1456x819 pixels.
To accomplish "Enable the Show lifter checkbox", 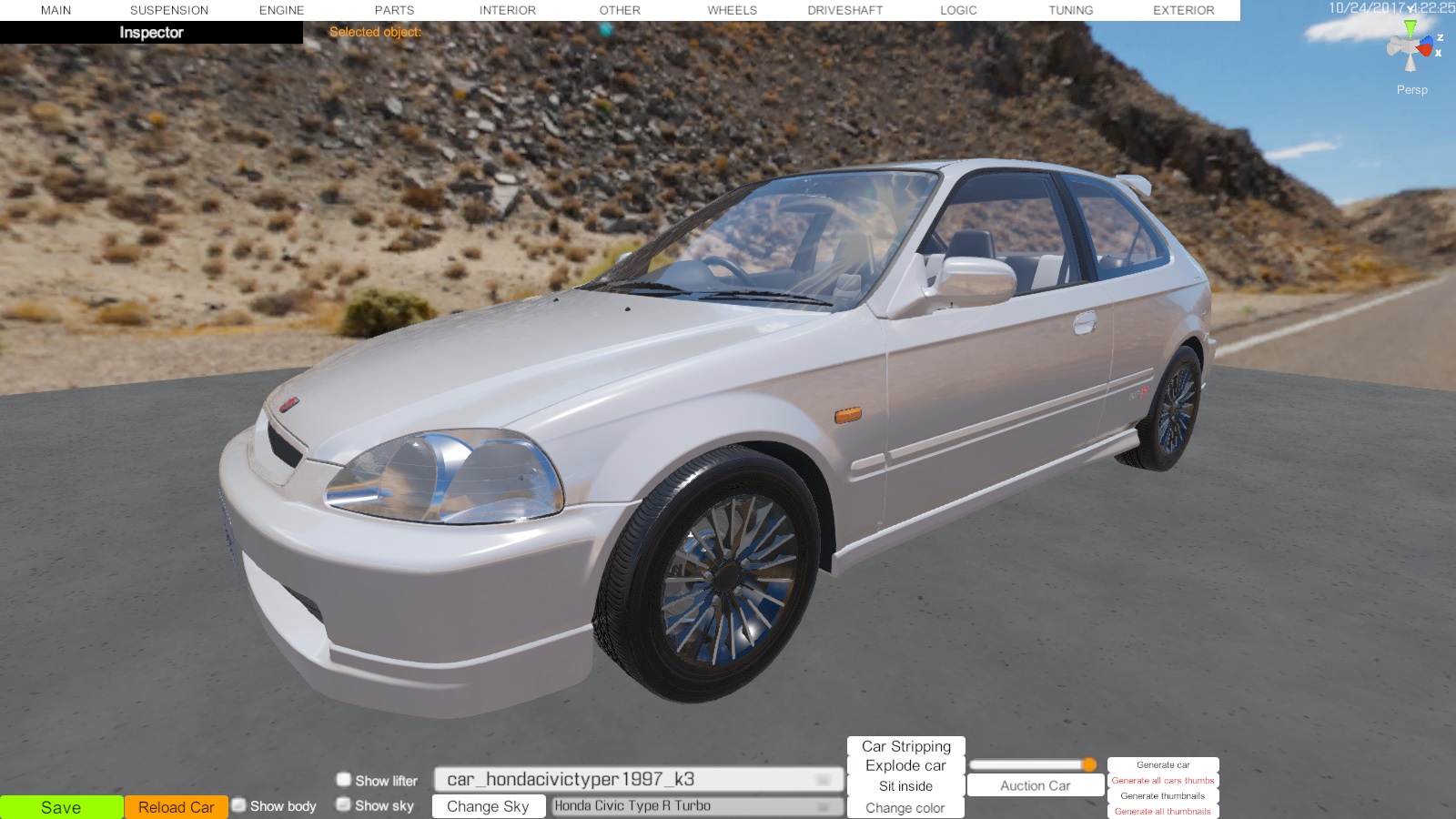I will (x=344, y=780).
